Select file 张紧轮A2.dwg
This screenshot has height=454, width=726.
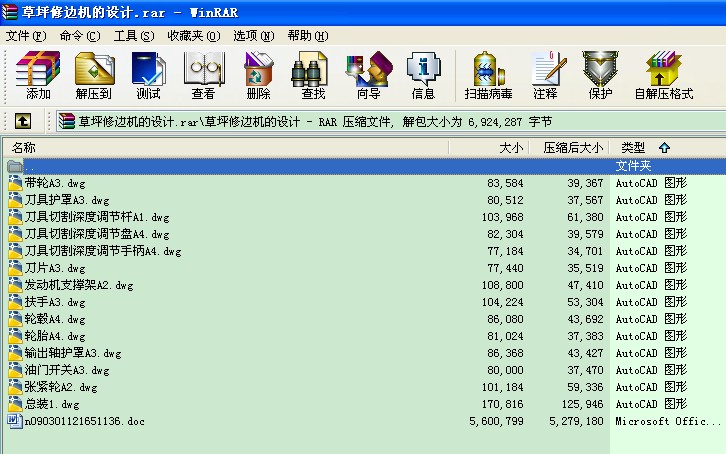click(61, 387)
